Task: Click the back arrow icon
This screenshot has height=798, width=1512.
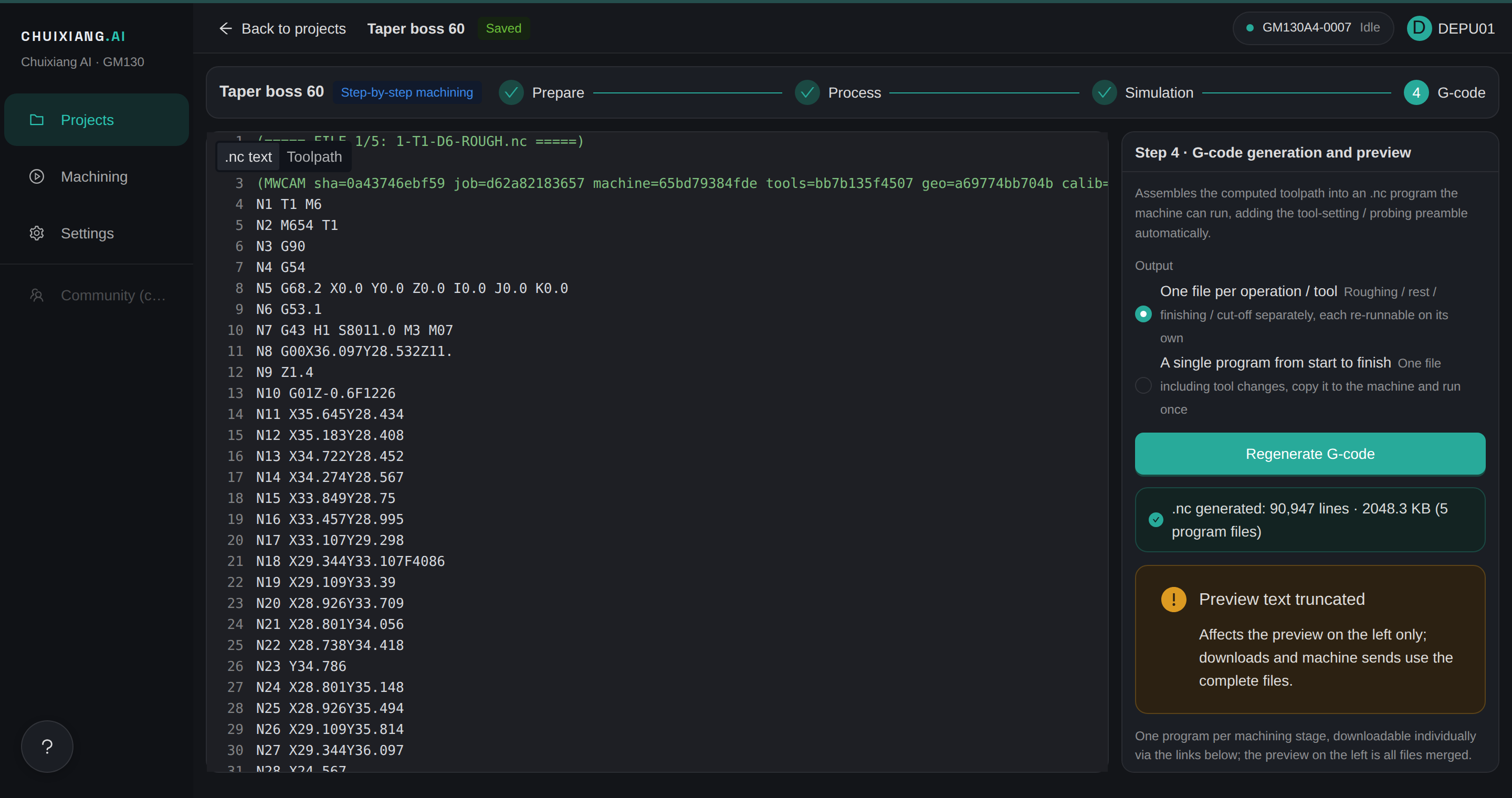Action: point(225,28)
